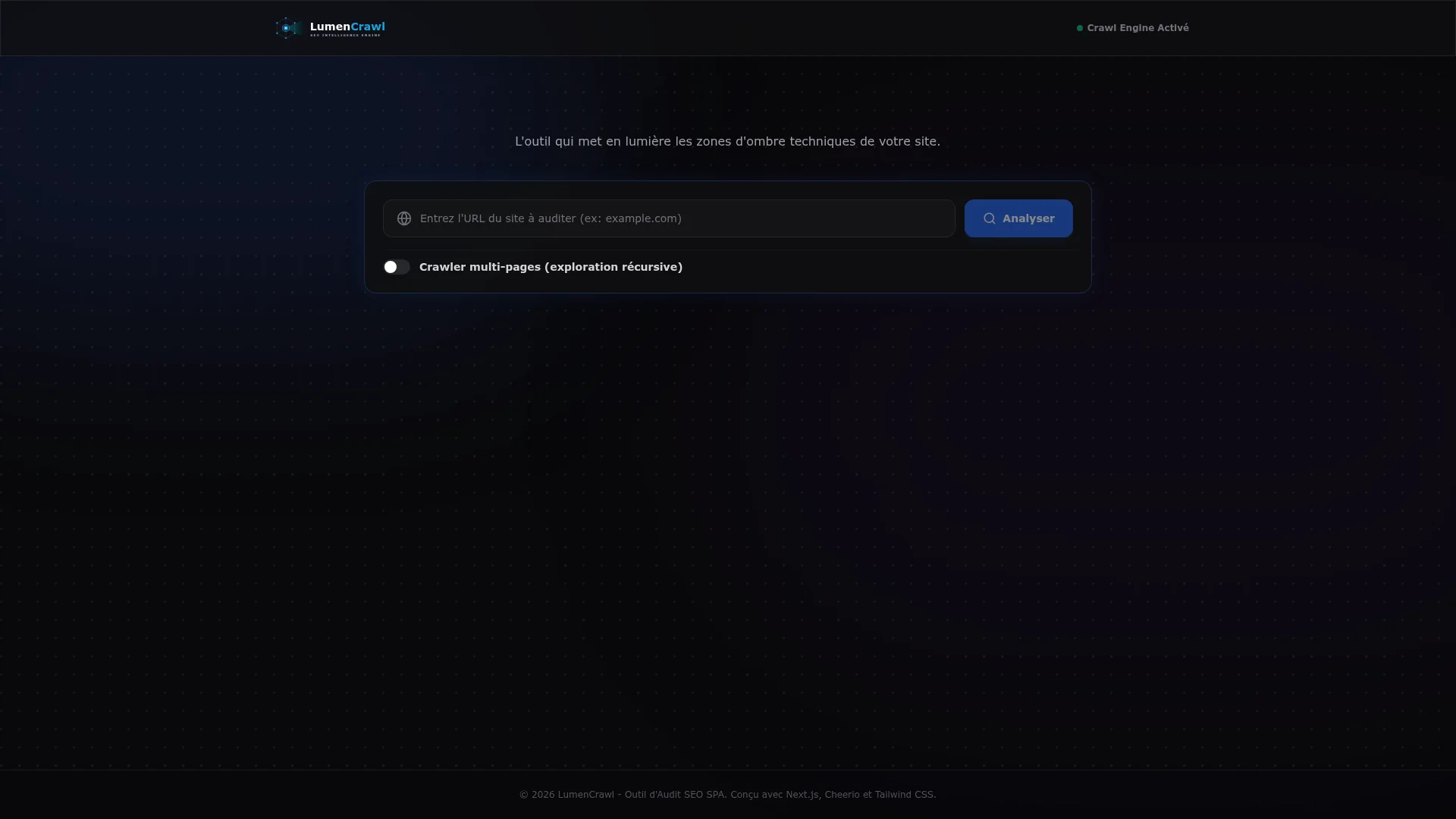Open the LumenCrawl brand name link

click(x=347, y=27)
